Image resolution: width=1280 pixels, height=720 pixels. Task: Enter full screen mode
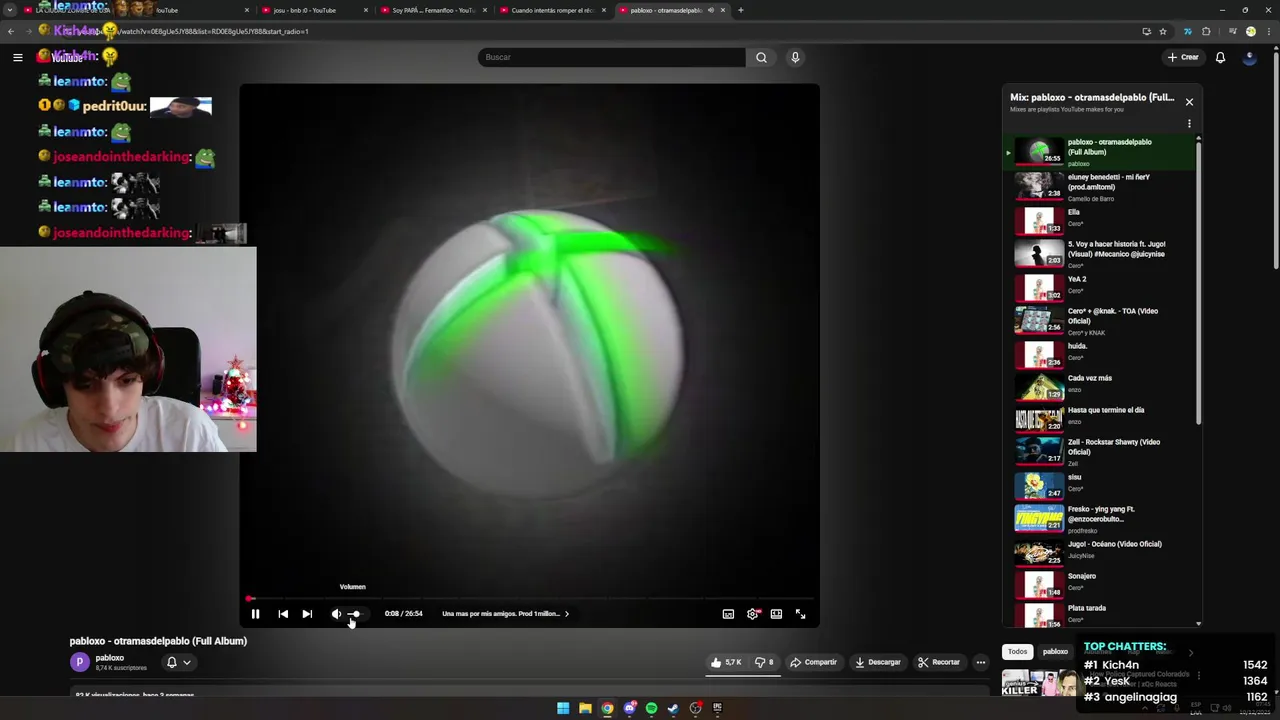[800, 614]
